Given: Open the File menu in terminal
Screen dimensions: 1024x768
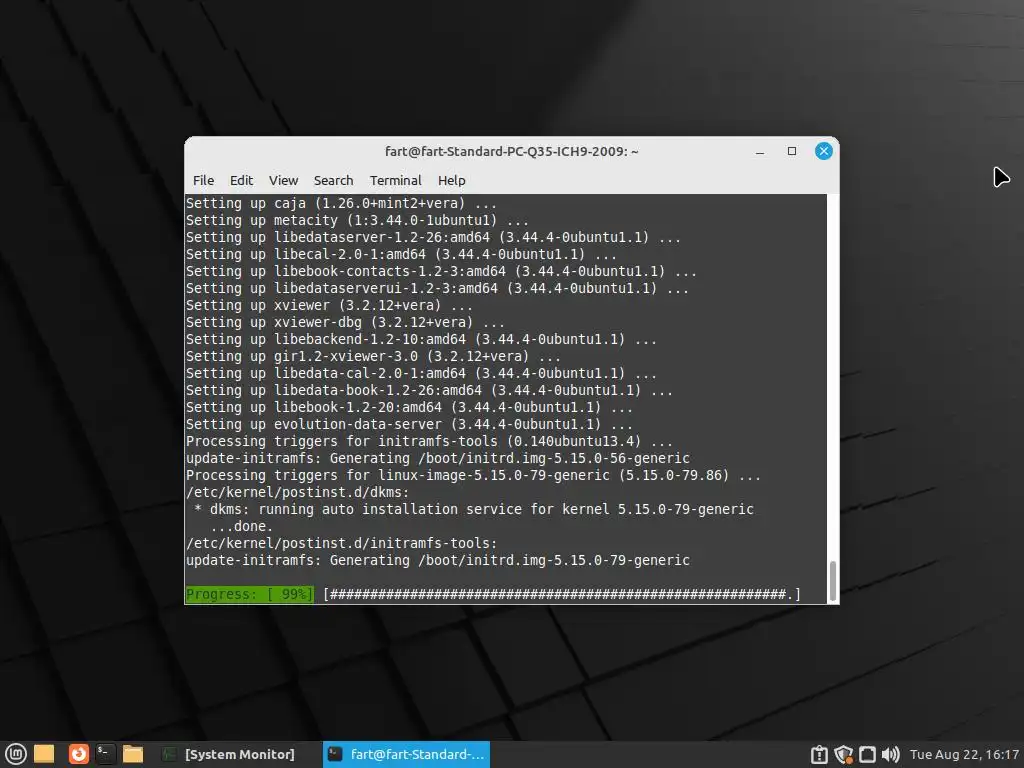Looking at the screenshot, I should (x=203, y=180).
